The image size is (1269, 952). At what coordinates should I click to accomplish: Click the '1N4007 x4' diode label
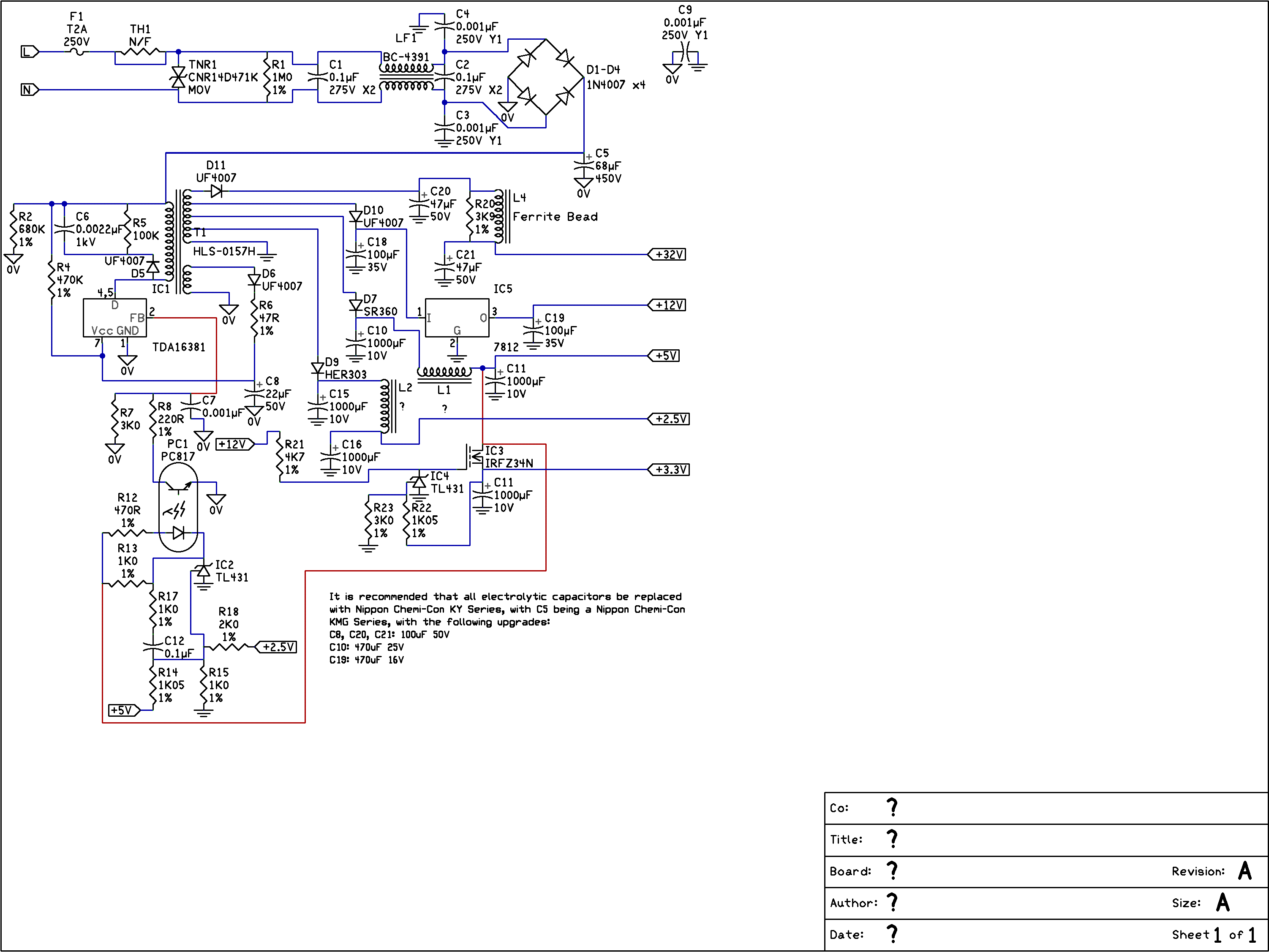point(615,85)
